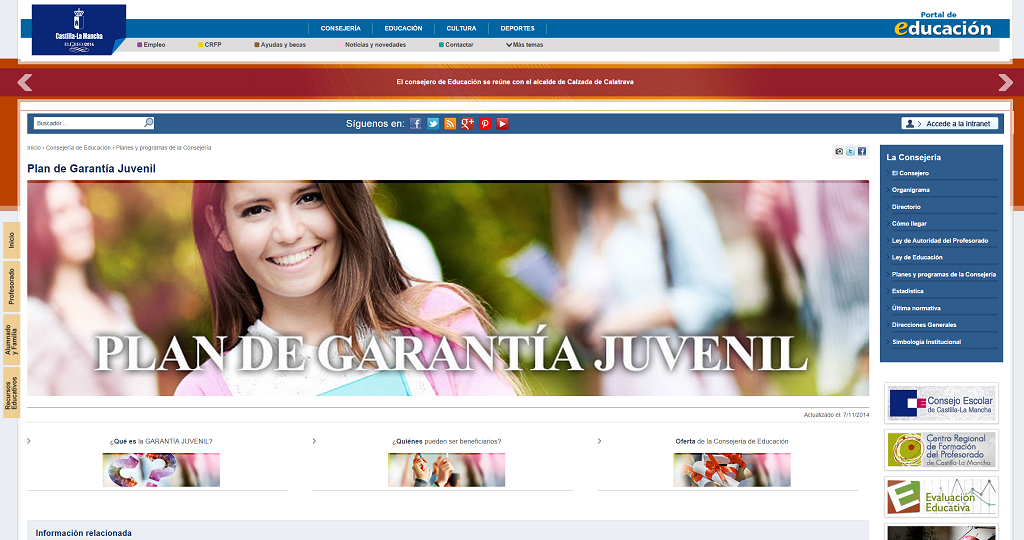
Task: Open the YouTube channel icon
Action: [x=502, y=124]
